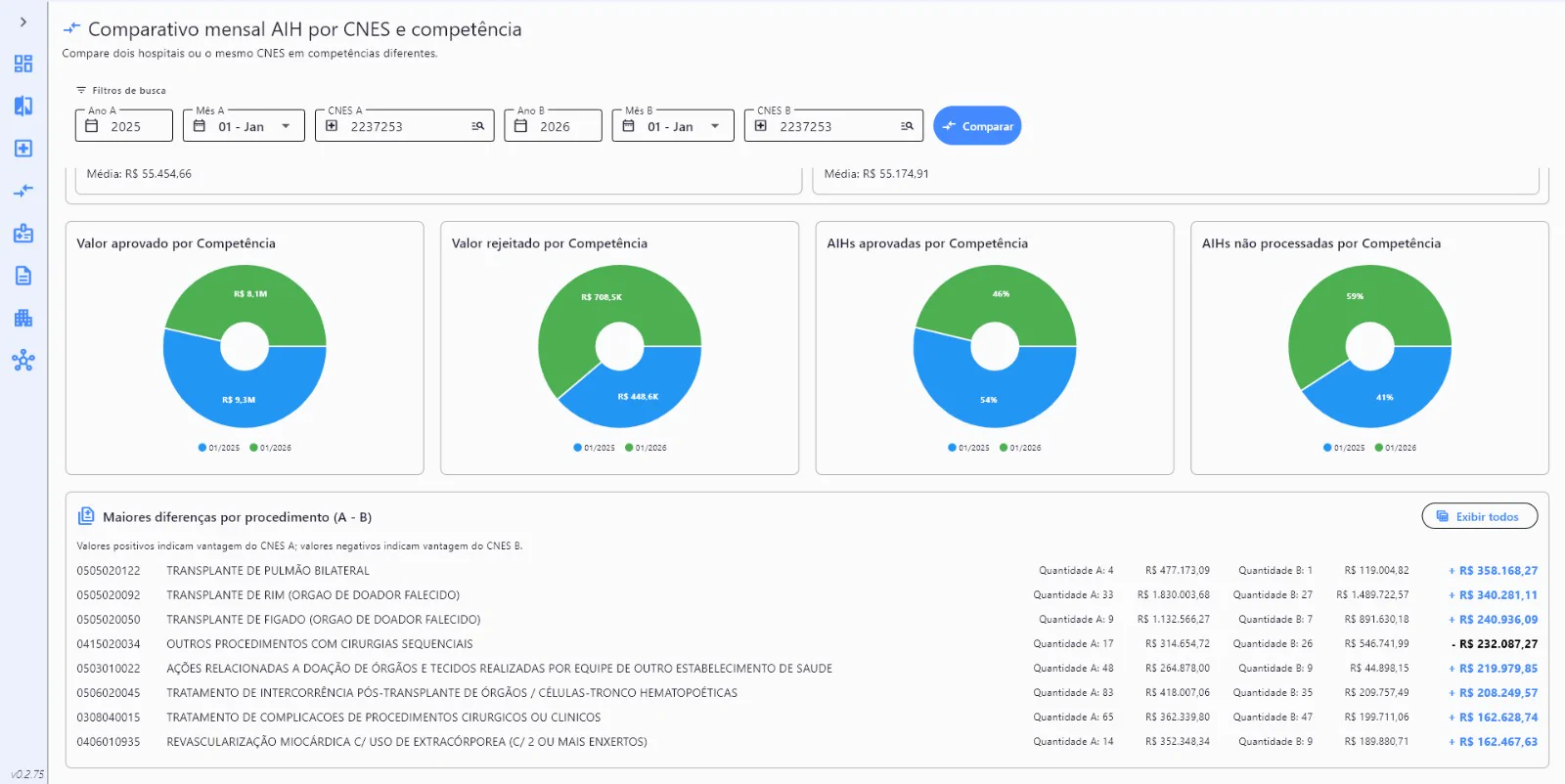Open the Mês B dropdown
This screenshot has width=1565, height=784.
673,126
